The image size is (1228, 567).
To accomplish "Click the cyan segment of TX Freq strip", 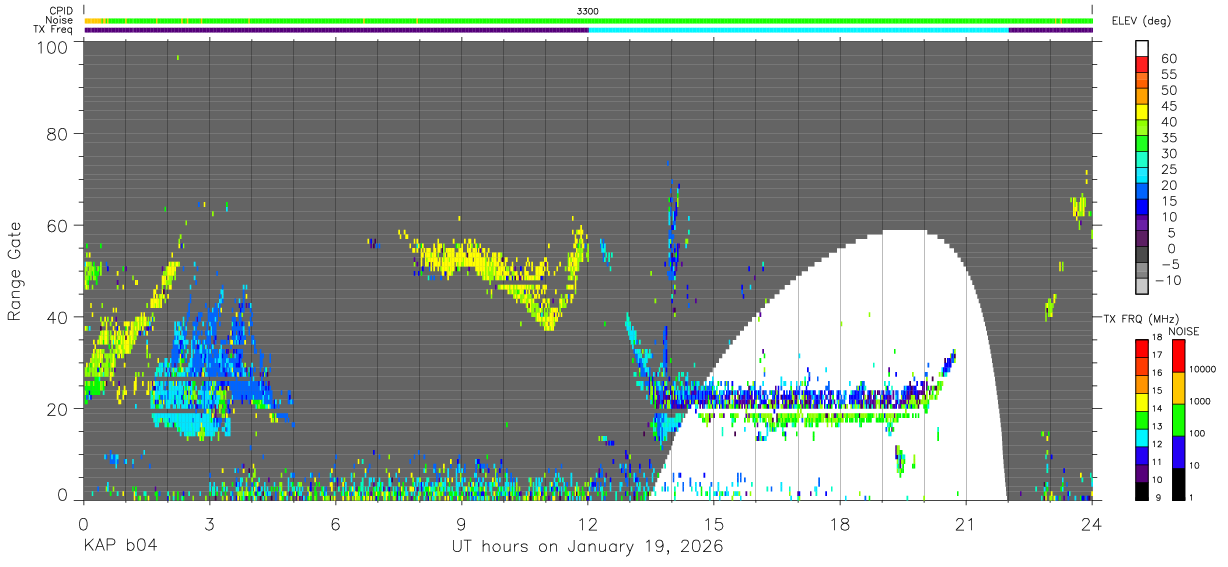I will 799,30.
